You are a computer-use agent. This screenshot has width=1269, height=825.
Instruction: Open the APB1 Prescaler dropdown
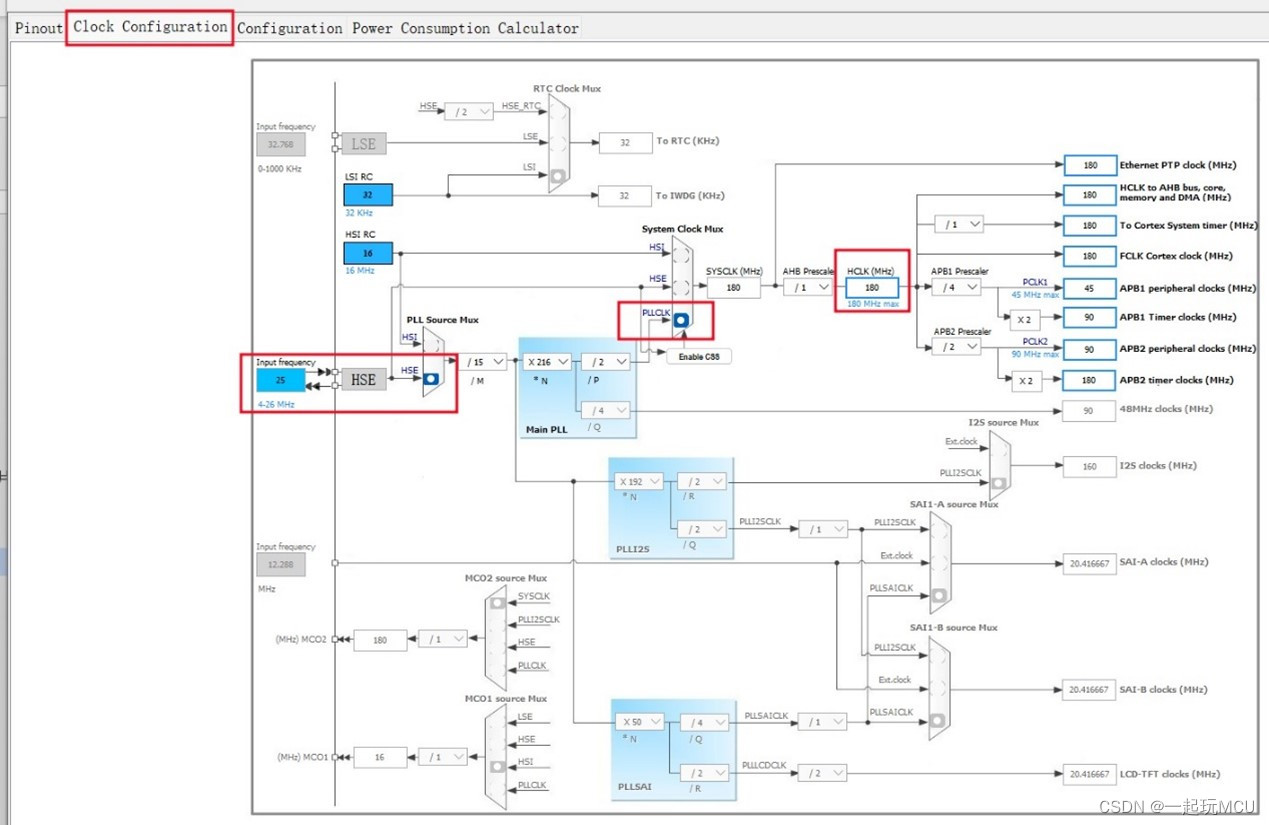pyautogui.click(x=955, y=287)
